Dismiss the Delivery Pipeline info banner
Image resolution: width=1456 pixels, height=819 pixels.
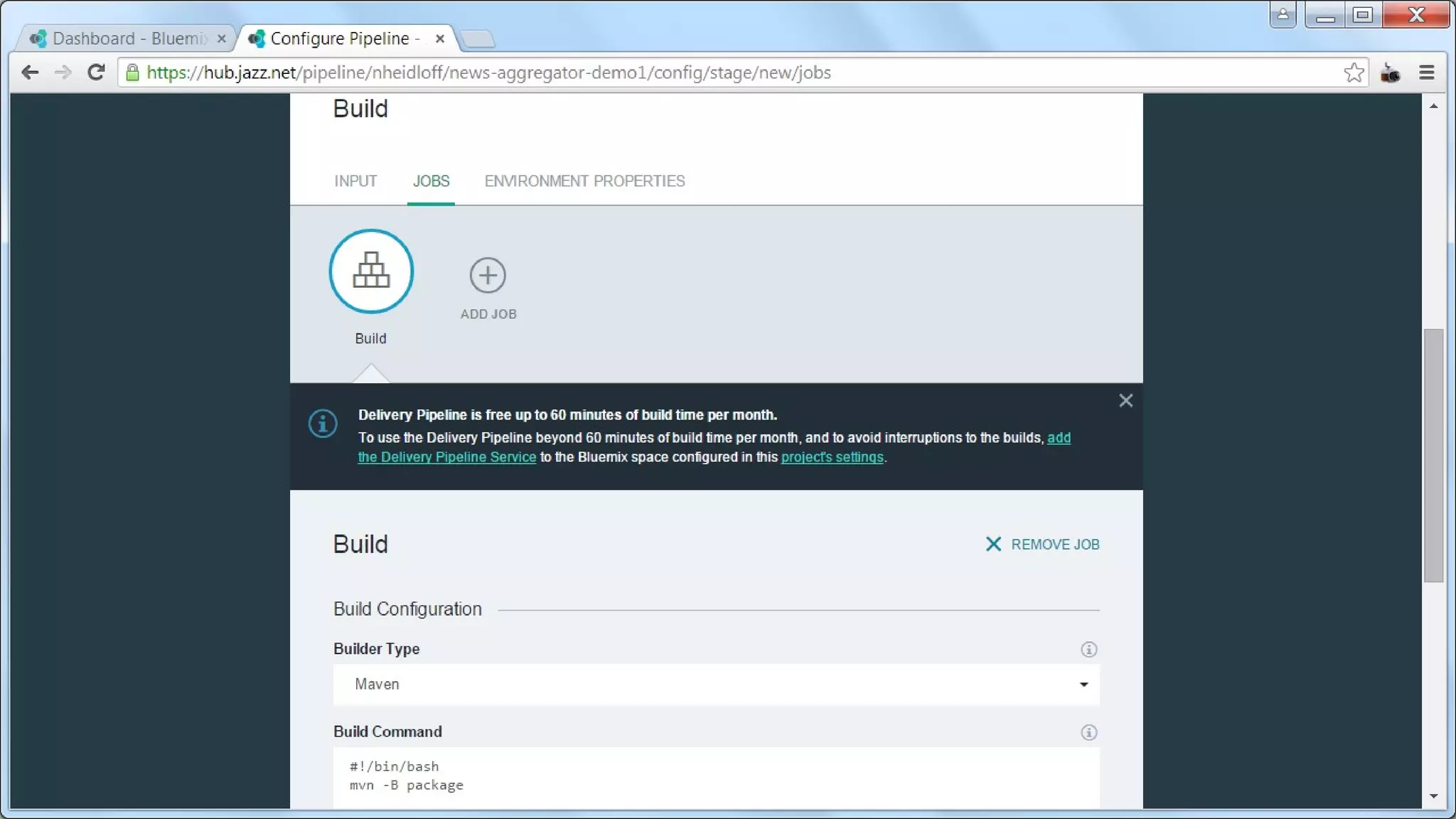click(1125, 401)
